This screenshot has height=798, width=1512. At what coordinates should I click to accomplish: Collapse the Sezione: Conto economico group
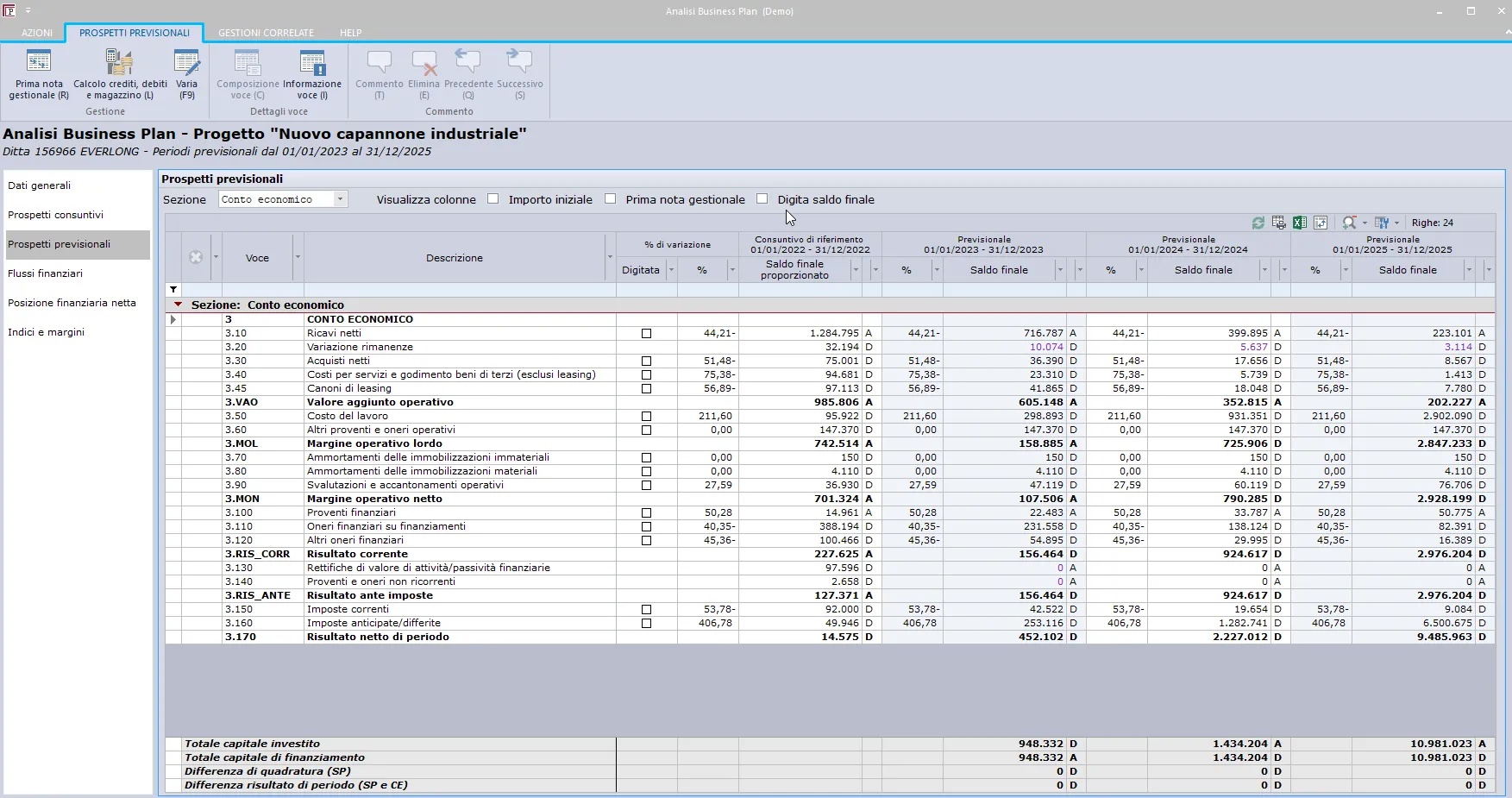coord(179,305)
